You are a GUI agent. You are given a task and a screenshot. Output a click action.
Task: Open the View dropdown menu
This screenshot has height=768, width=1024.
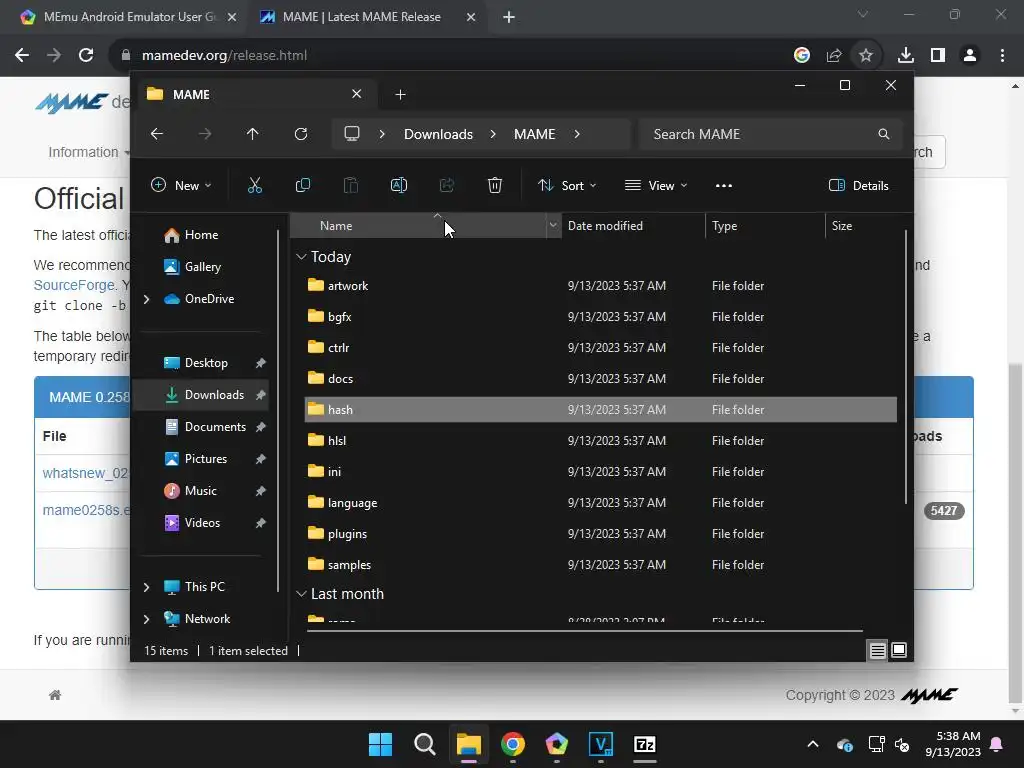[x=656, y=185]
